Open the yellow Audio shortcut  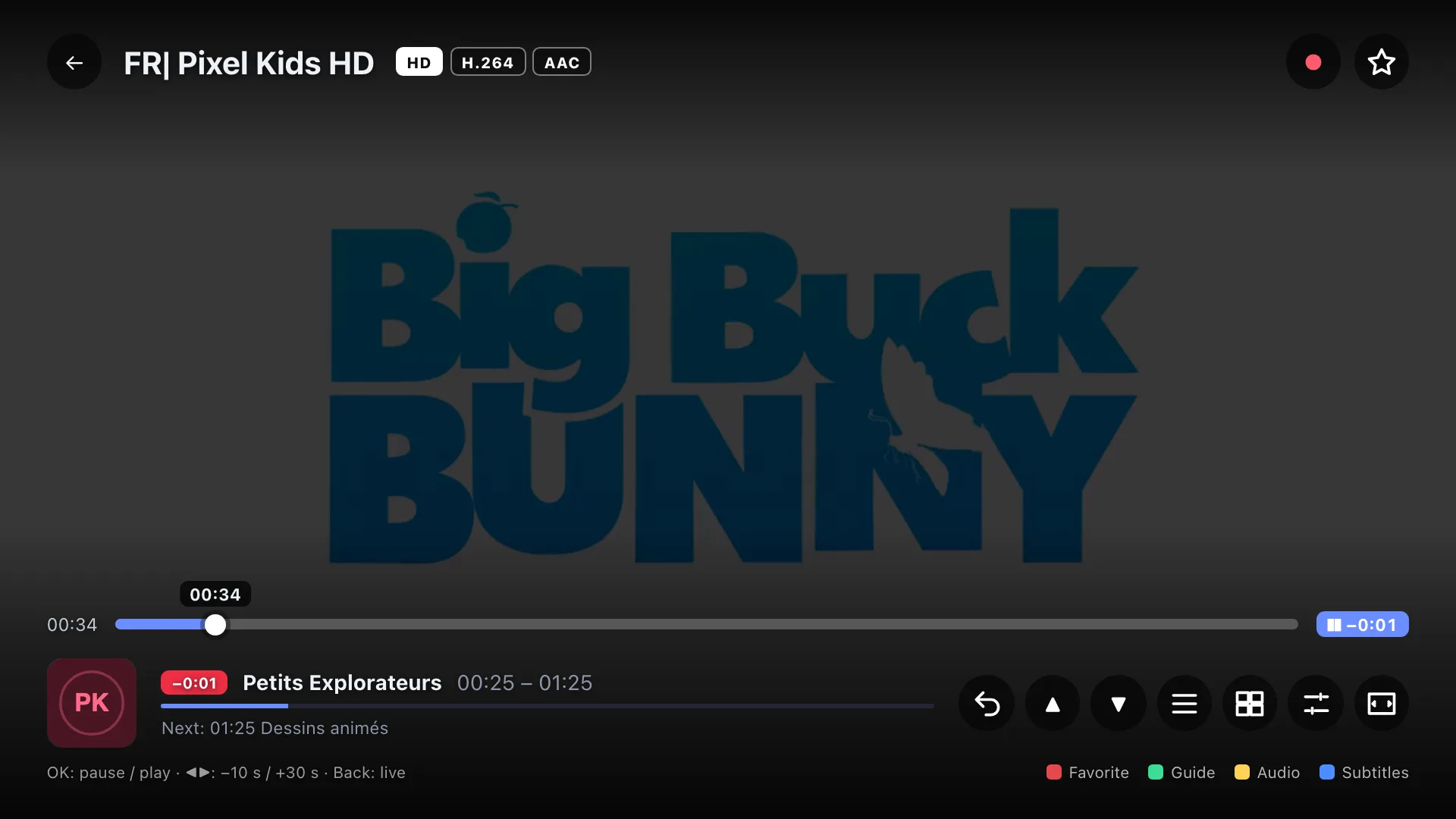[1267, 773]
